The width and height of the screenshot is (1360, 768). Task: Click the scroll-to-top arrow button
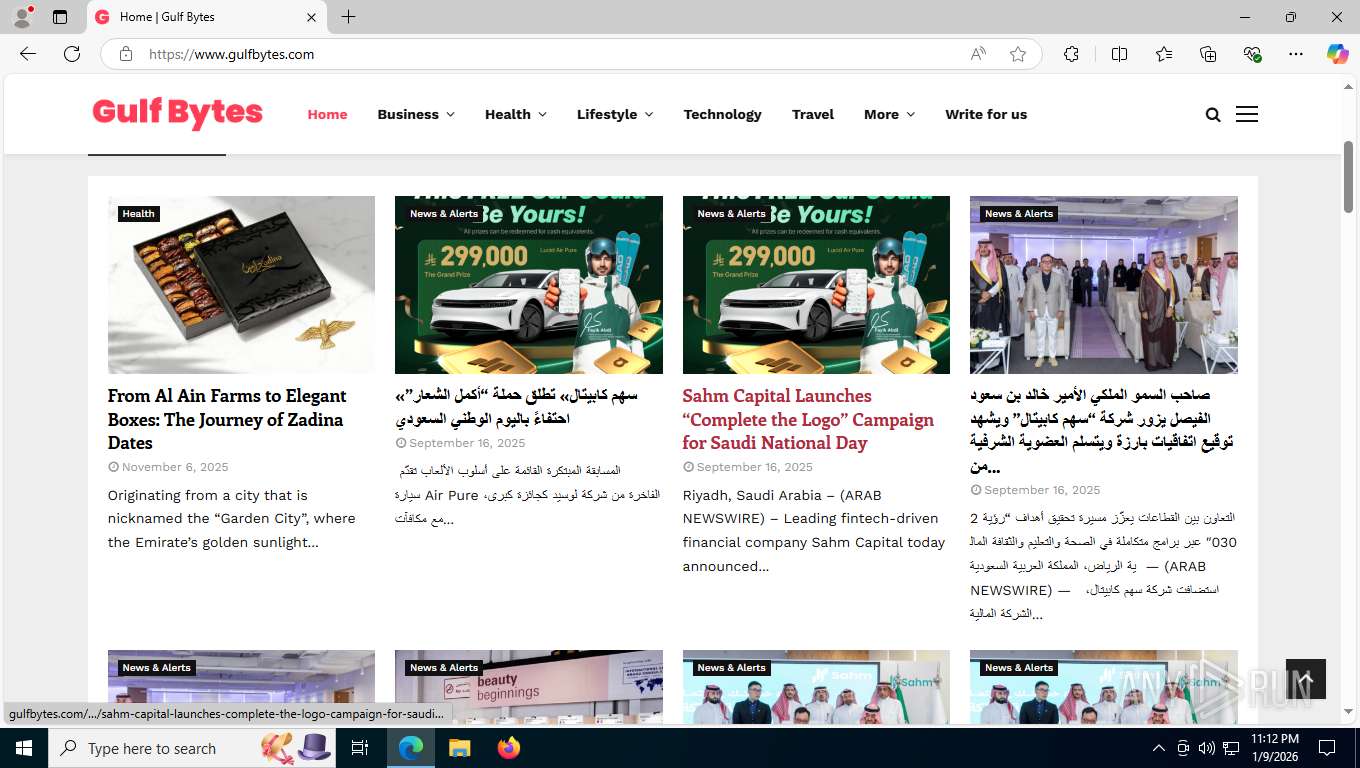(x=1306, y=679)
